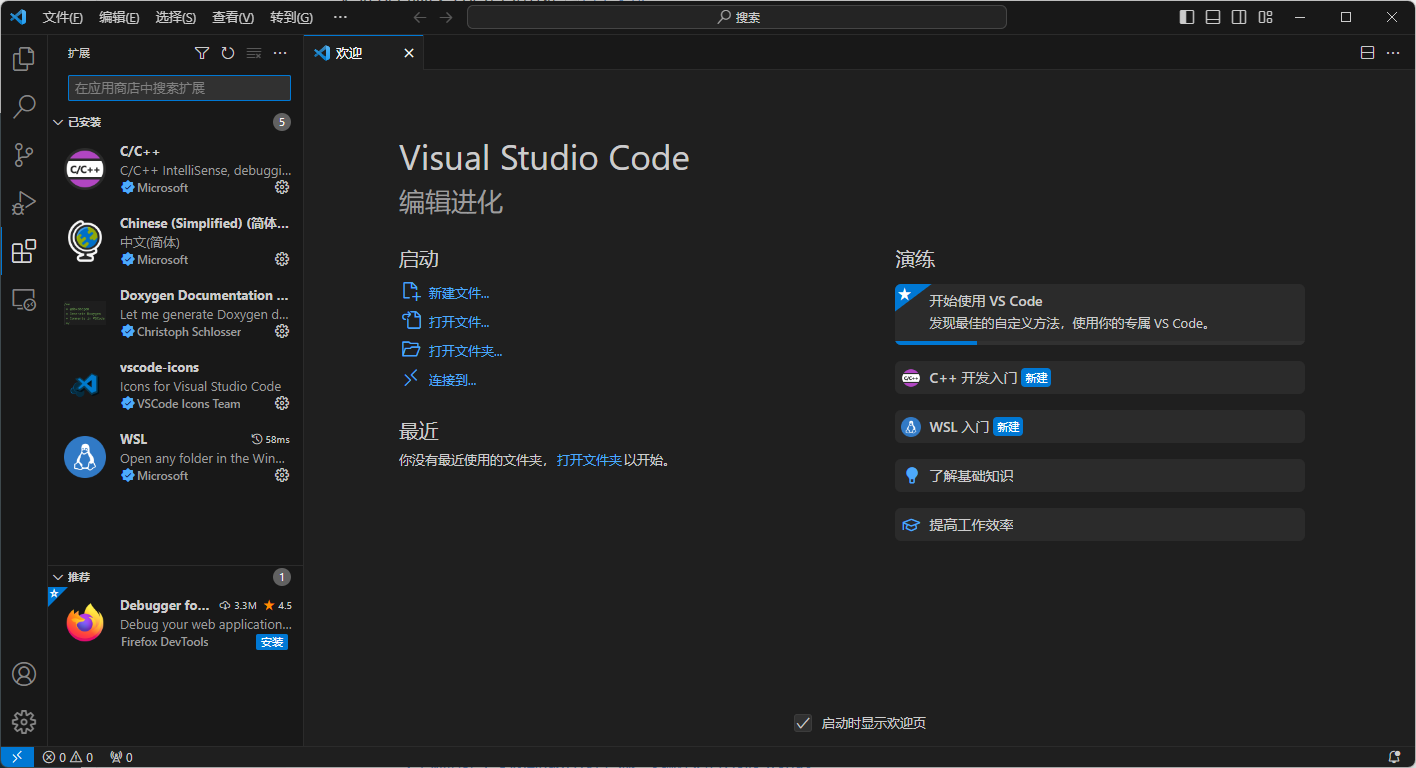The width and height of the screenshot is (1416, 768).
Task: Open the 转到 menu
Action: pyautogui.click(x=291, y=17)
